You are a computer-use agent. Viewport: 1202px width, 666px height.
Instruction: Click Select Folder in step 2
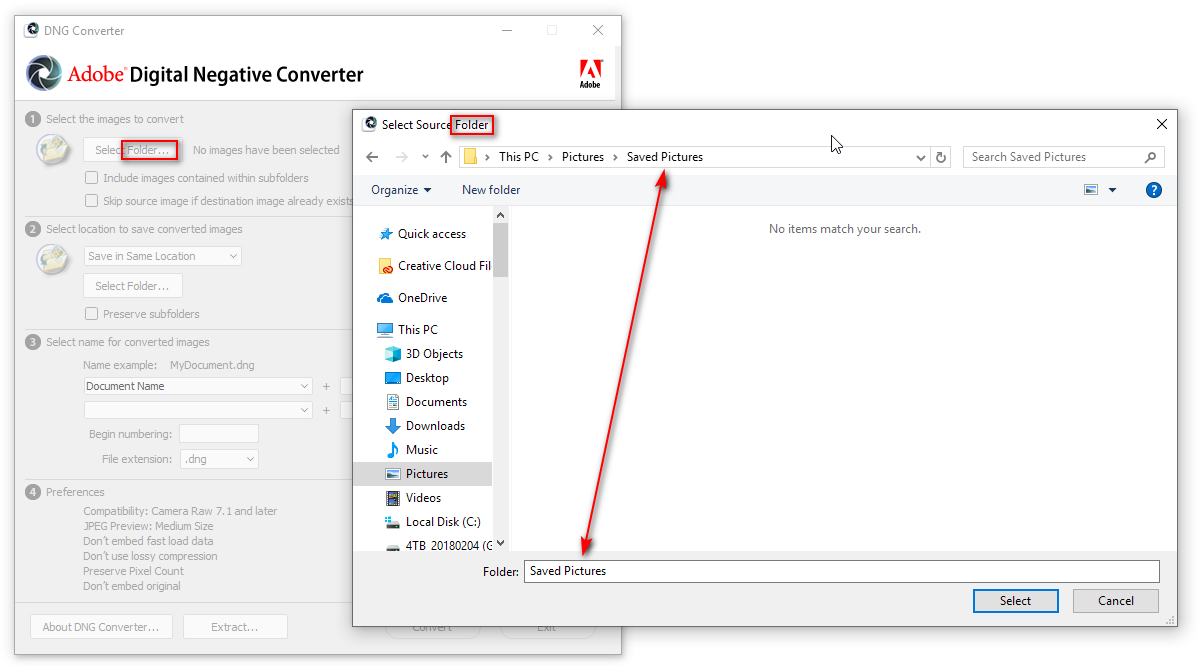(x=132, y=286)
